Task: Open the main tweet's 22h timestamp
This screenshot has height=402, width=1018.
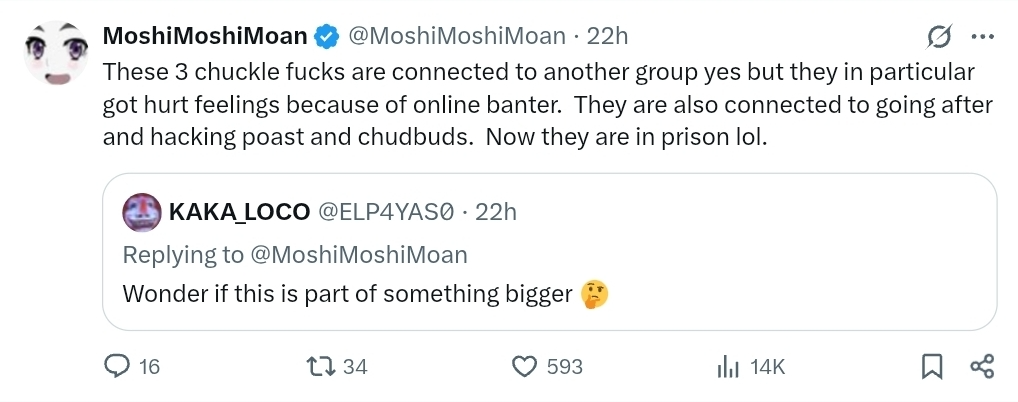Action: (x=607, y=37)
